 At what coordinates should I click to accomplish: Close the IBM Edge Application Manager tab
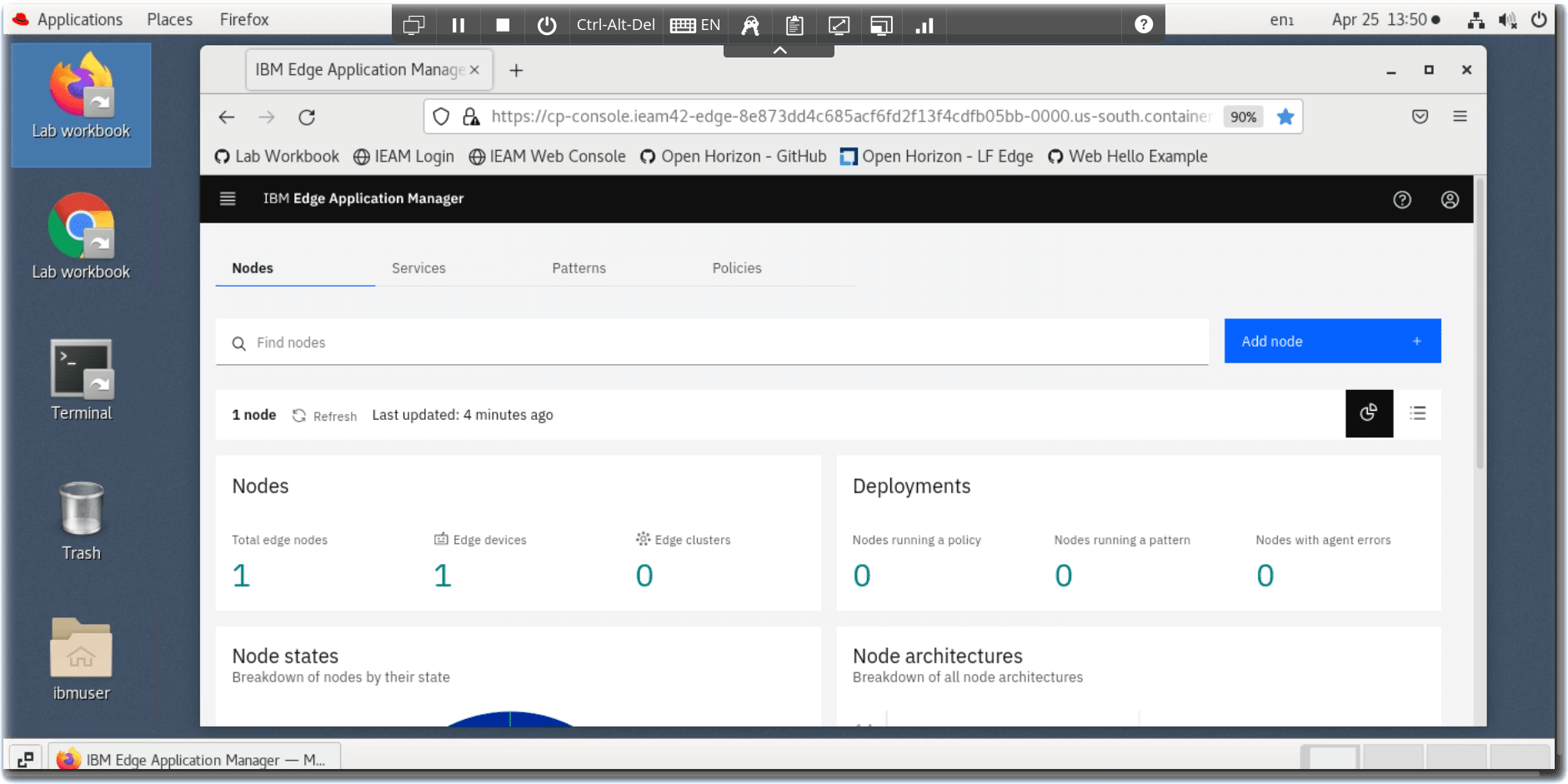(x=474, y=70)
